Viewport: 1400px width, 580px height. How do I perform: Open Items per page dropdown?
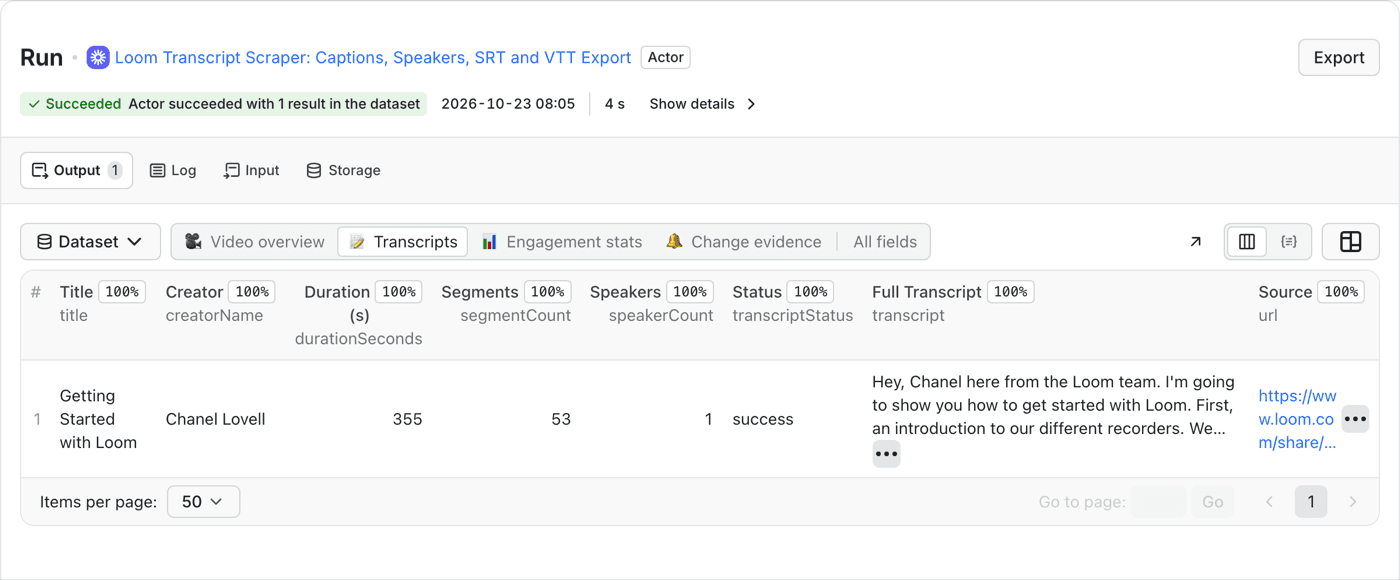click(203, 502)
